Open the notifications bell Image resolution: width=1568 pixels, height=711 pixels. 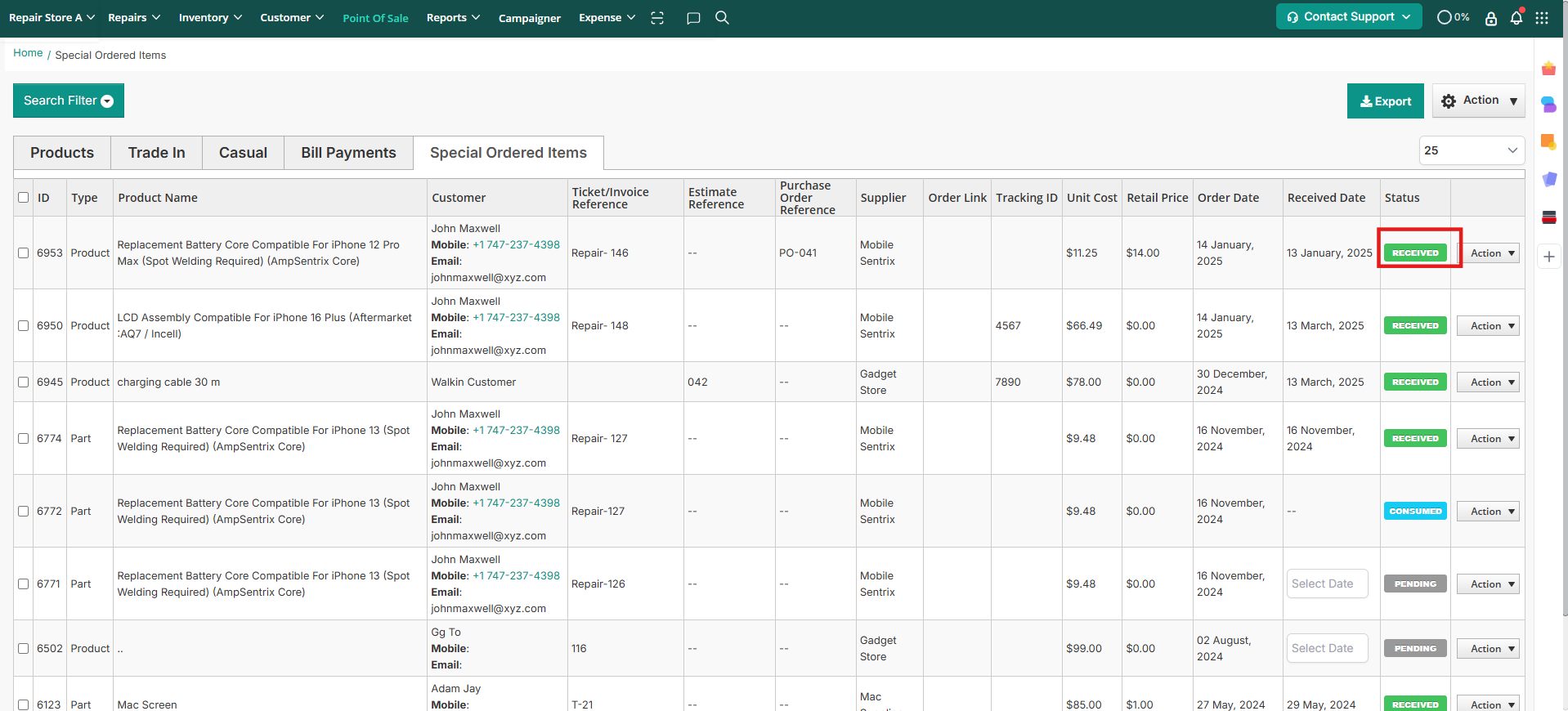(1516, 17)
